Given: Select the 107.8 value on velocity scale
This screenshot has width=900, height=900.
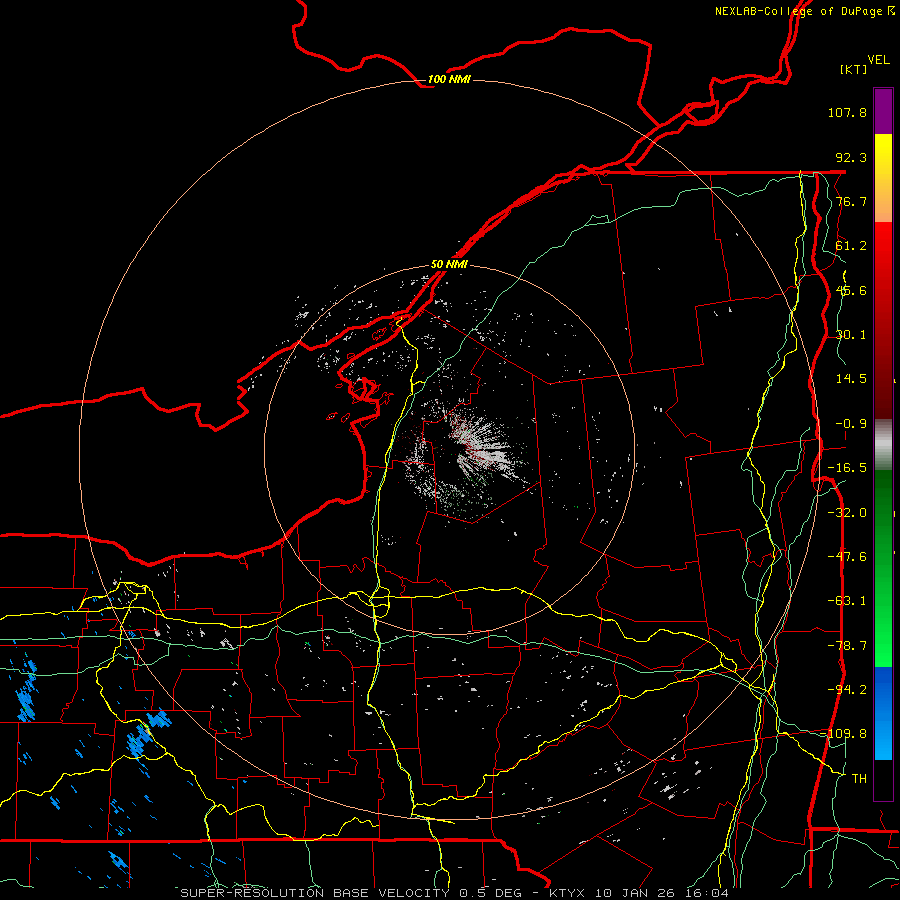Looking at the screenshot, I should pyautogui.click(x=847, y=112).
